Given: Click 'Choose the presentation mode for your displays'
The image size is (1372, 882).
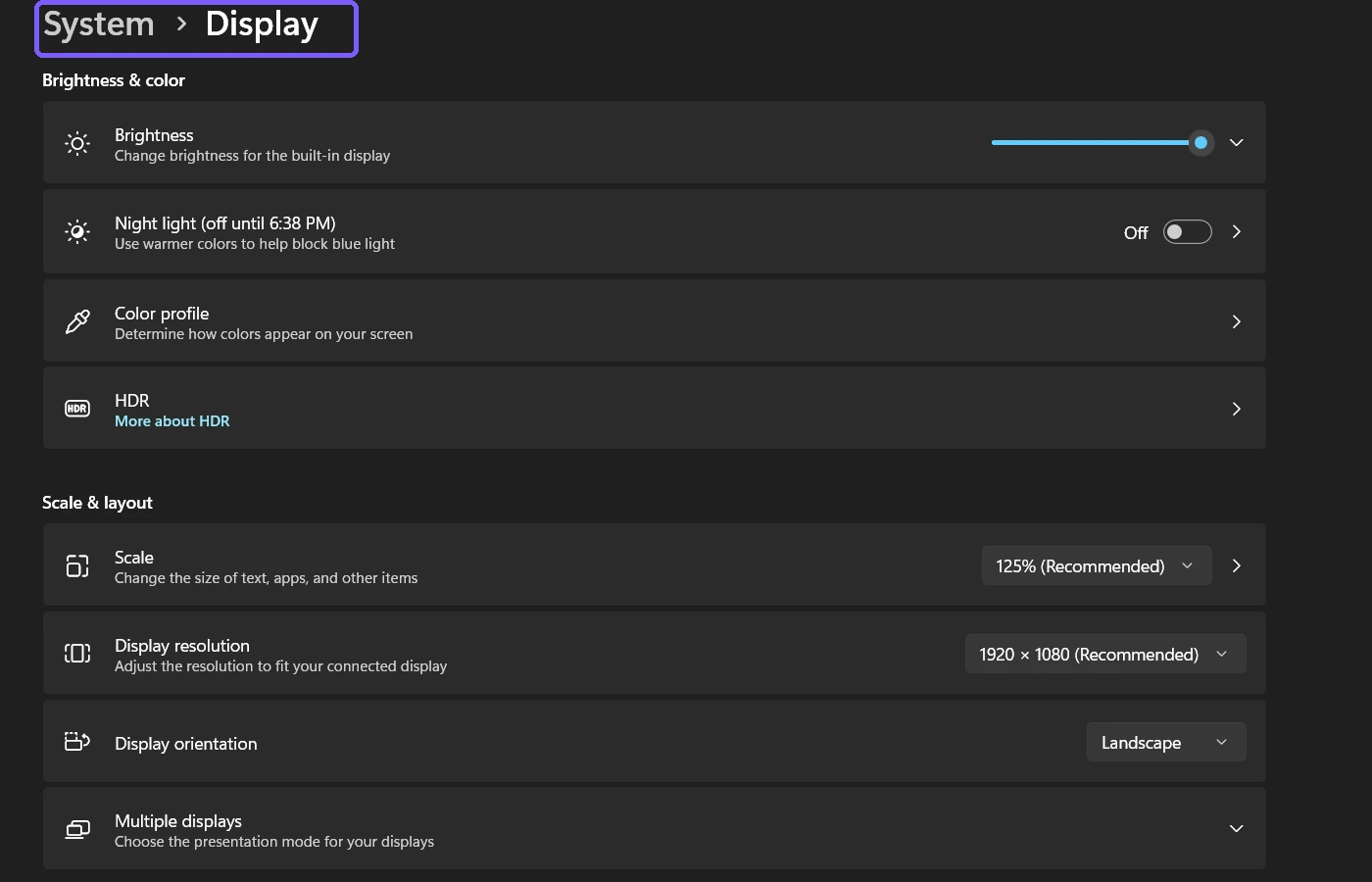Looking at the screenshot, I should tap(274, 842).
